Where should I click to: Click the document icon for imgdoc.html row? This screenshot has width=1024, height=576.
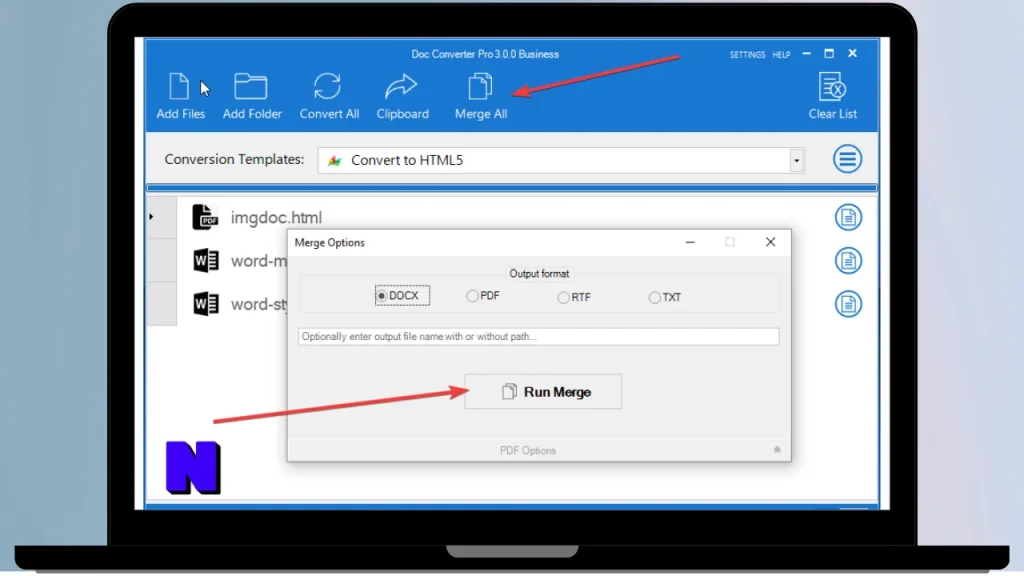pyautogui.click(x=848, y=217)
